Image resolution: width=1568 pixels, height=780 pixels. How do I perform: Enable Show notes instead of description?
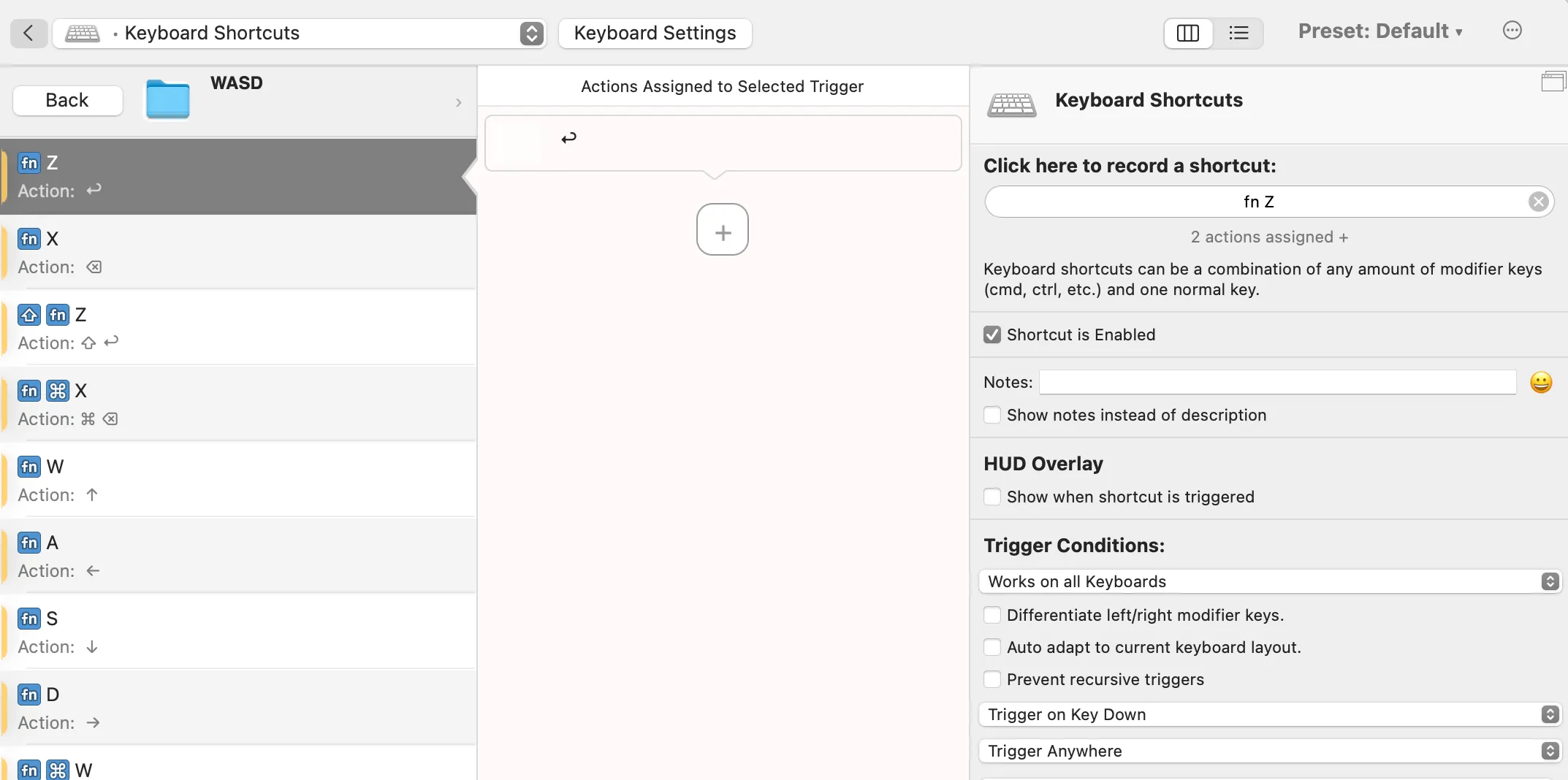pos(992,415)
